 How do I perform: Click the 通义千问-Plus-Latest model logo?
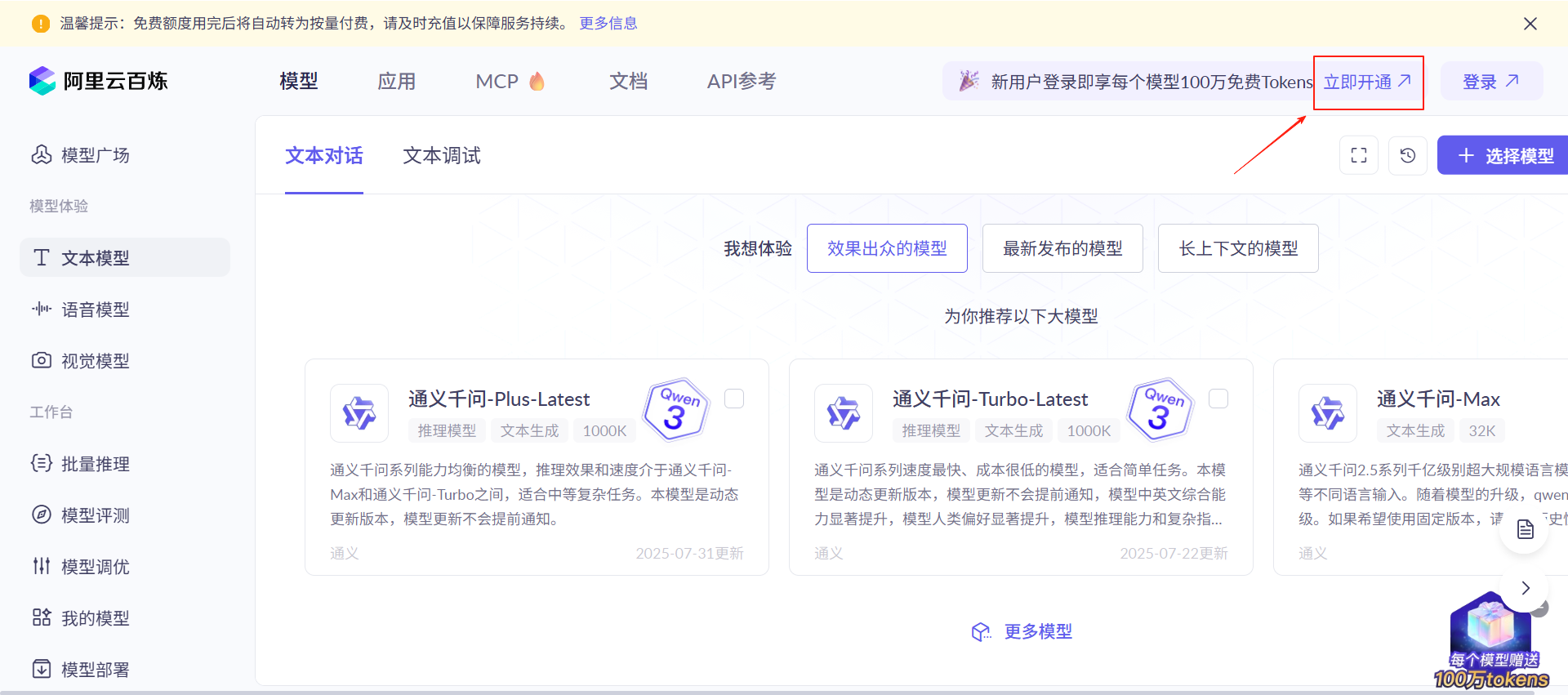[x=359, y=413]
